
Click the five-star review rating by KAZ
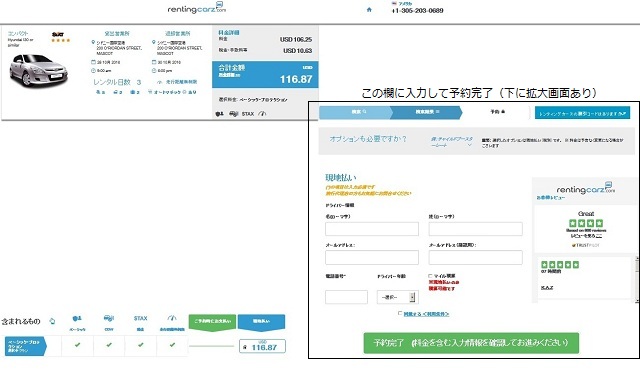point(560,265)
